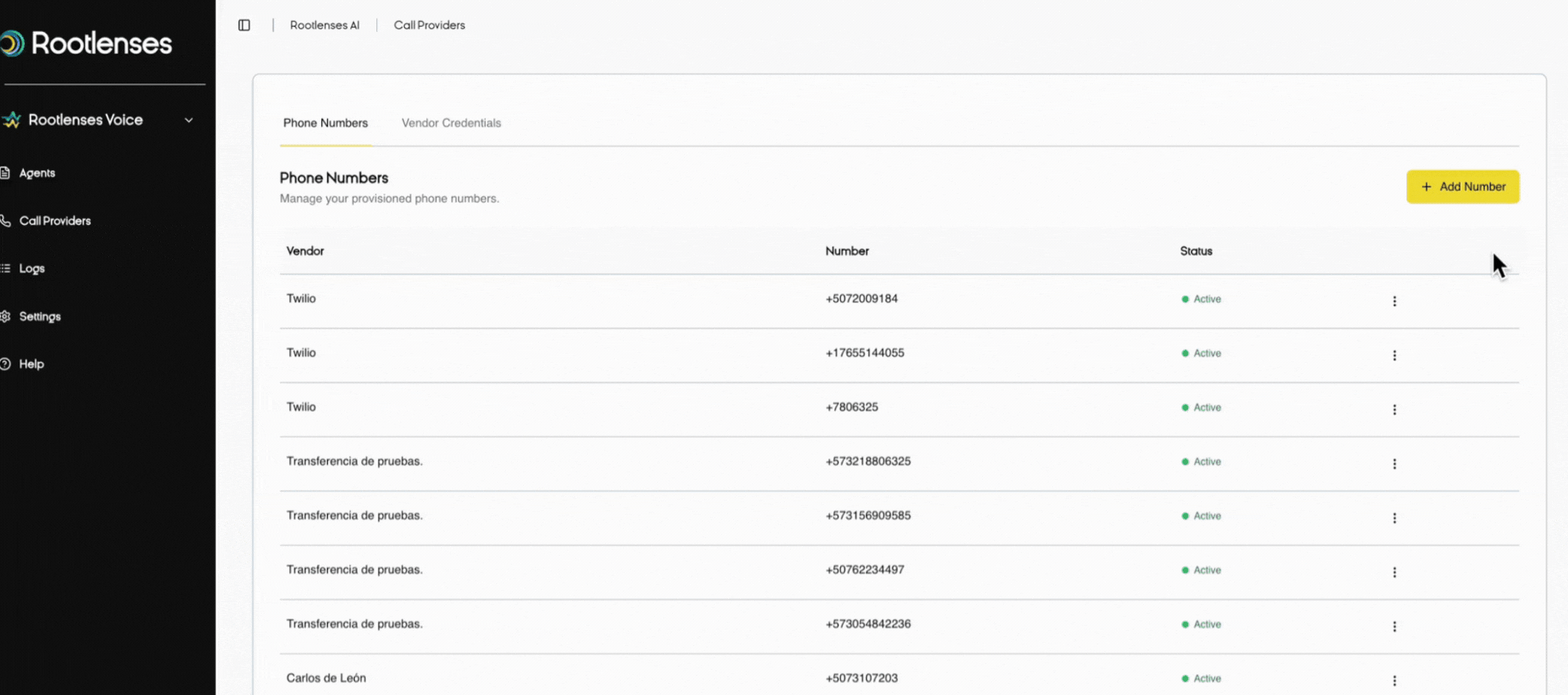Open row options for +5072009184

tap(1394, 301)
